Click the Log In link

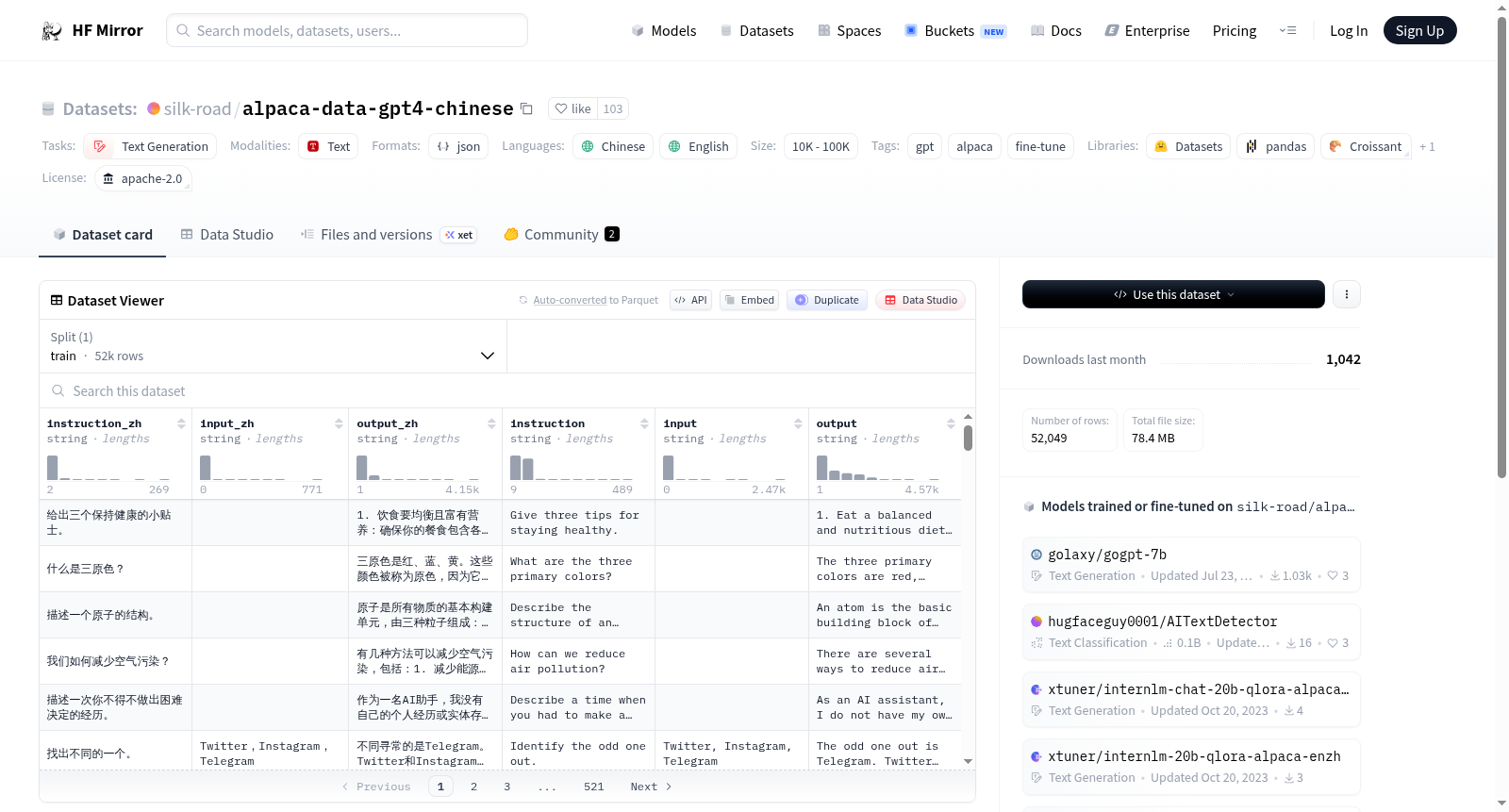click(x=1349, y=31)
